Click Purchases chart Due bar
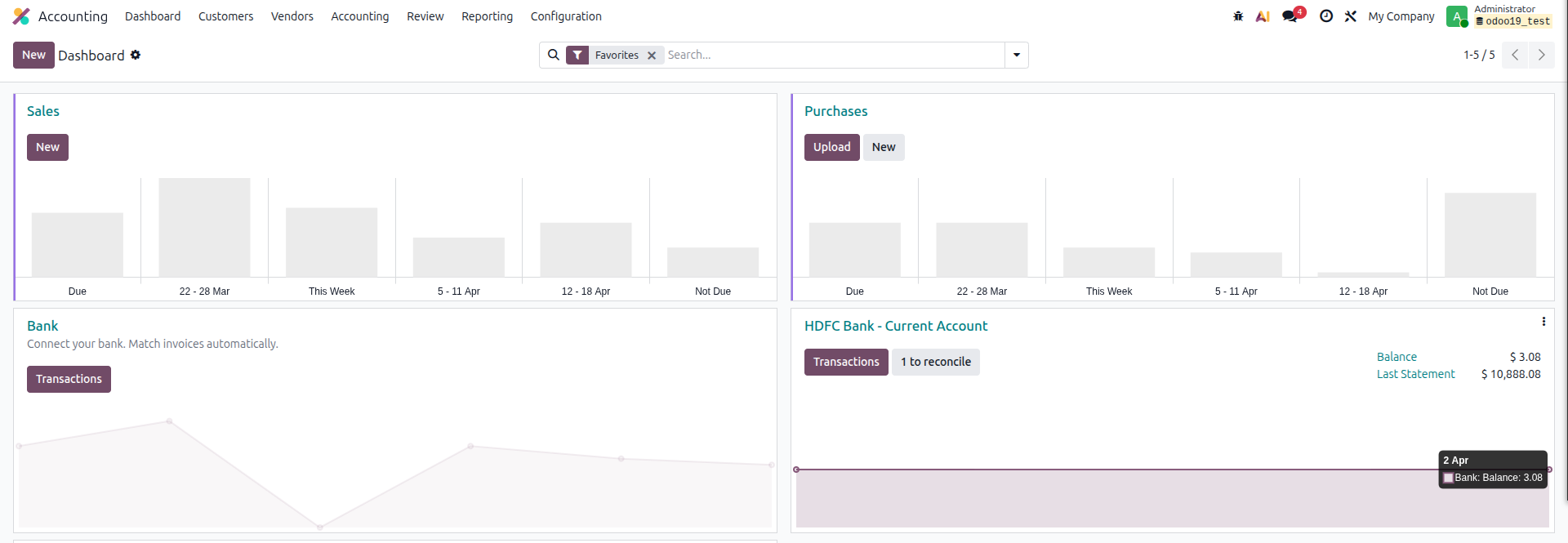 pos(855,249)
